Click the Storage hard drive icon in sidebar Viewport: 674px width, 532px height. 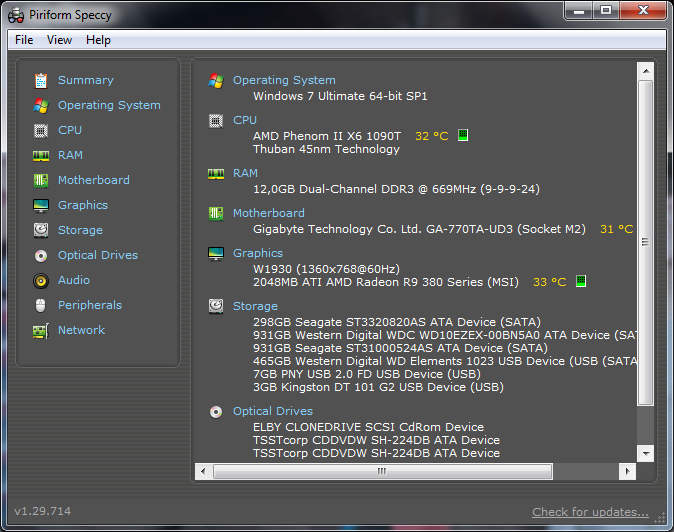point(41,230)
